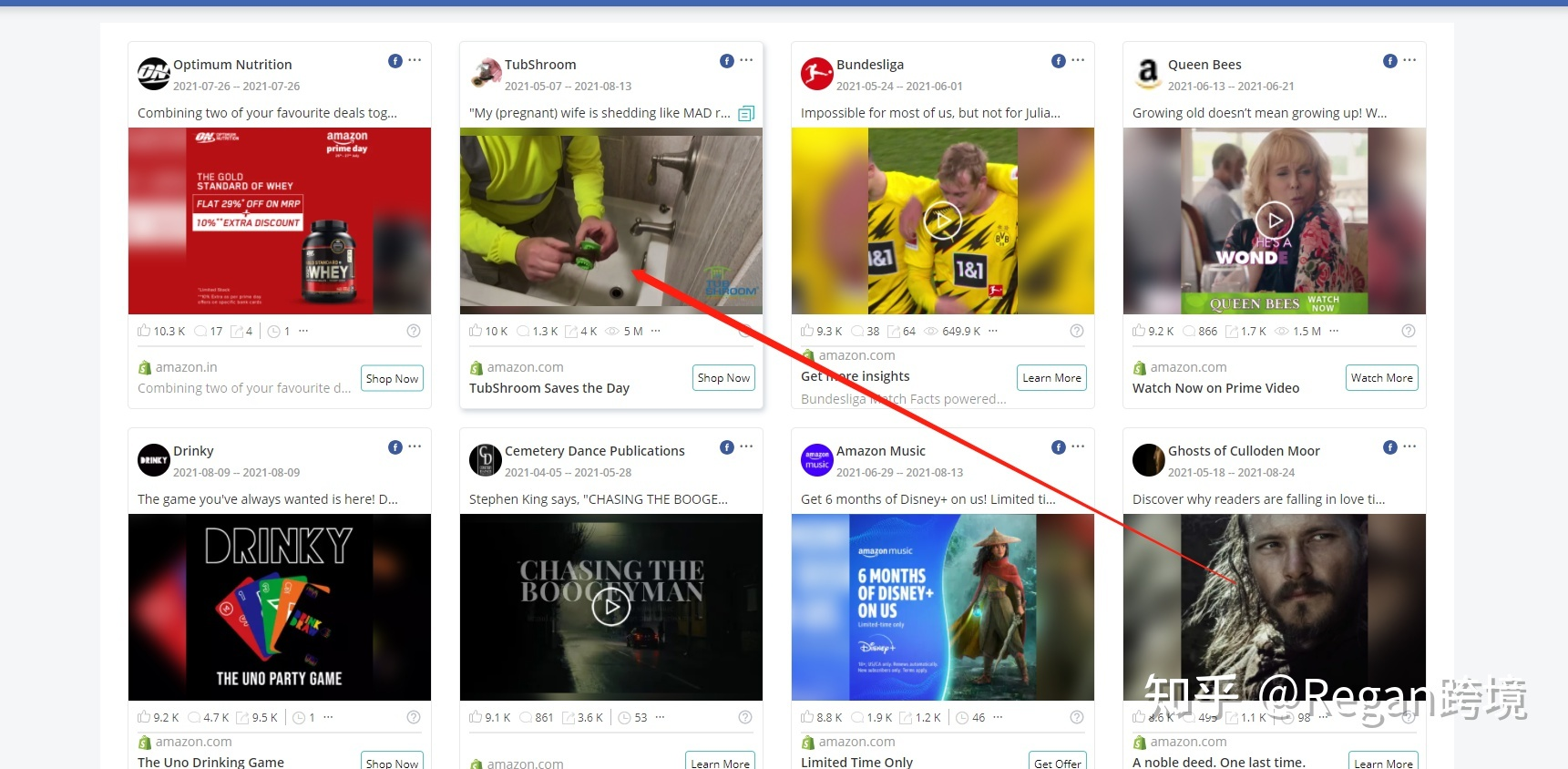Click the Facebook icon on the Optimum Nutrition card
1568x769 pixels.
tap(395, 61)
